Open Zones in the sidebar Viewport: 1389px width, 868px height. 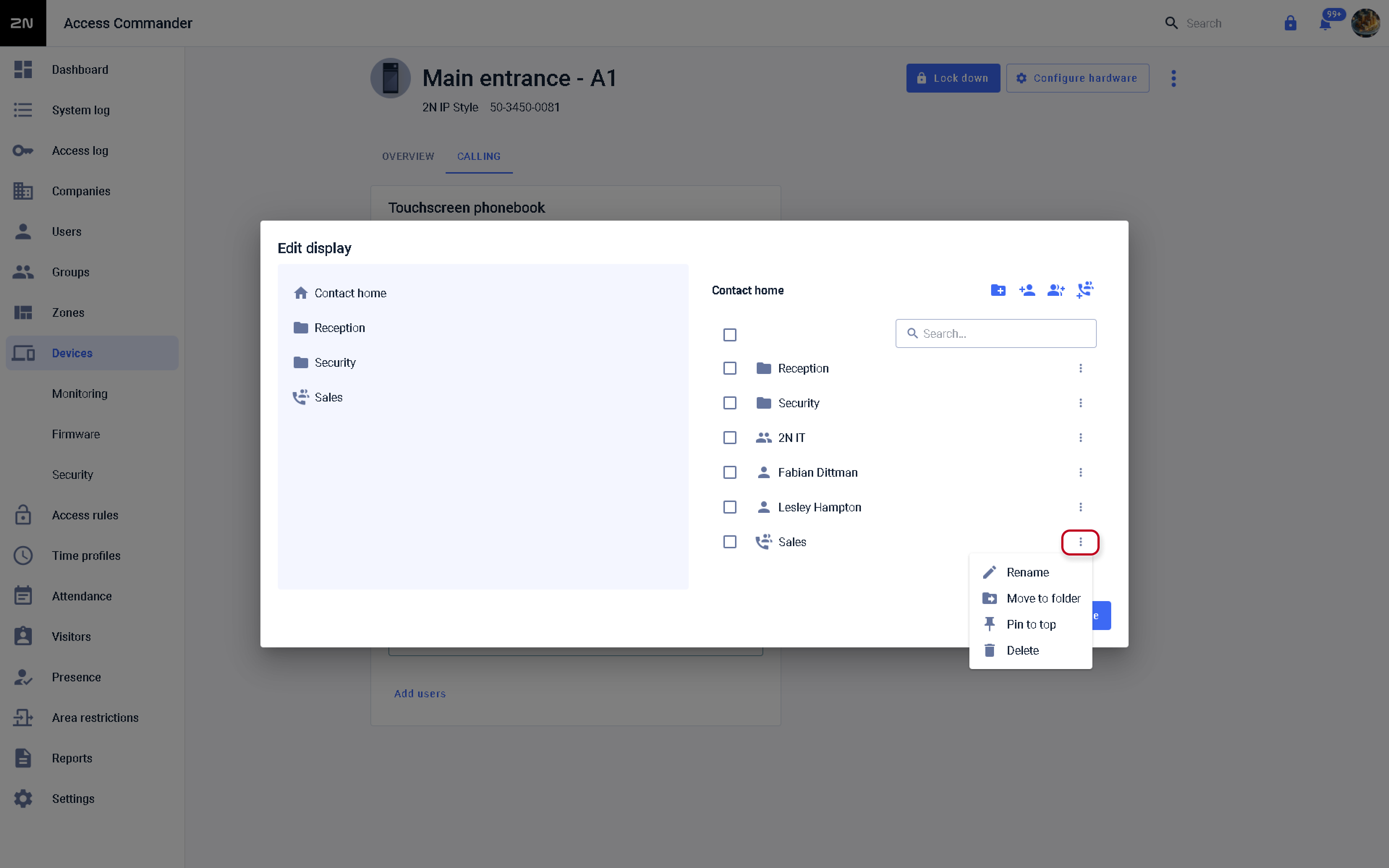(92, 312)
